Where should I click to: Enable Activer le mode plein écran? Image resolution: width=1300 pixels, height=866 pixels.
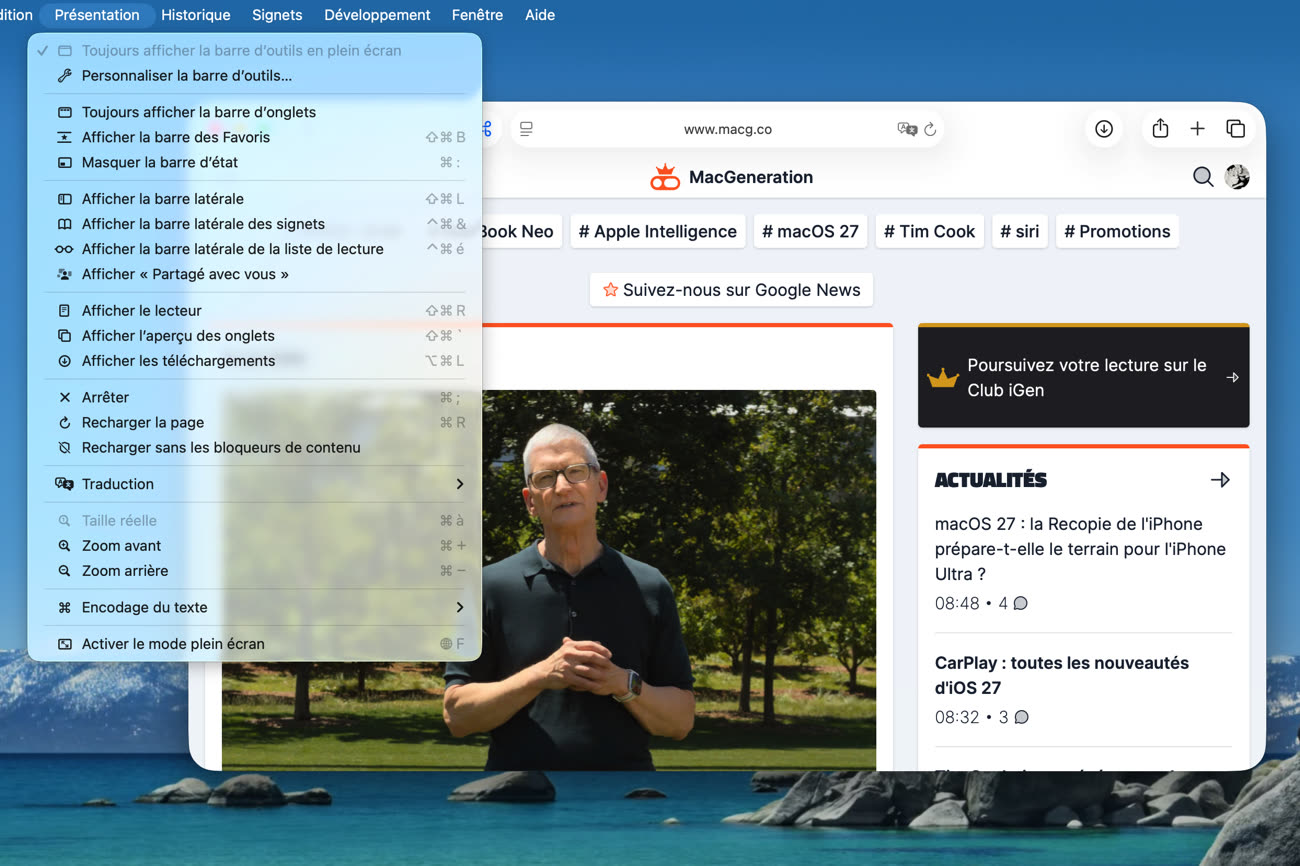click(x=255, y=644)
